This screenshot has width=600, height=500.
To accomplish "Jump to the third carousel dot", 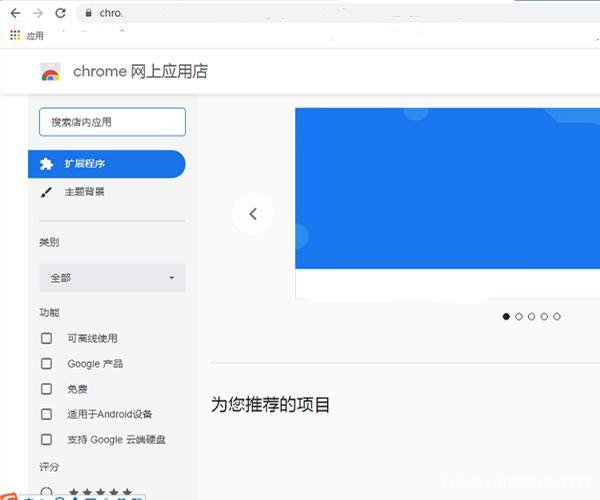I will [x=532, y=316].
